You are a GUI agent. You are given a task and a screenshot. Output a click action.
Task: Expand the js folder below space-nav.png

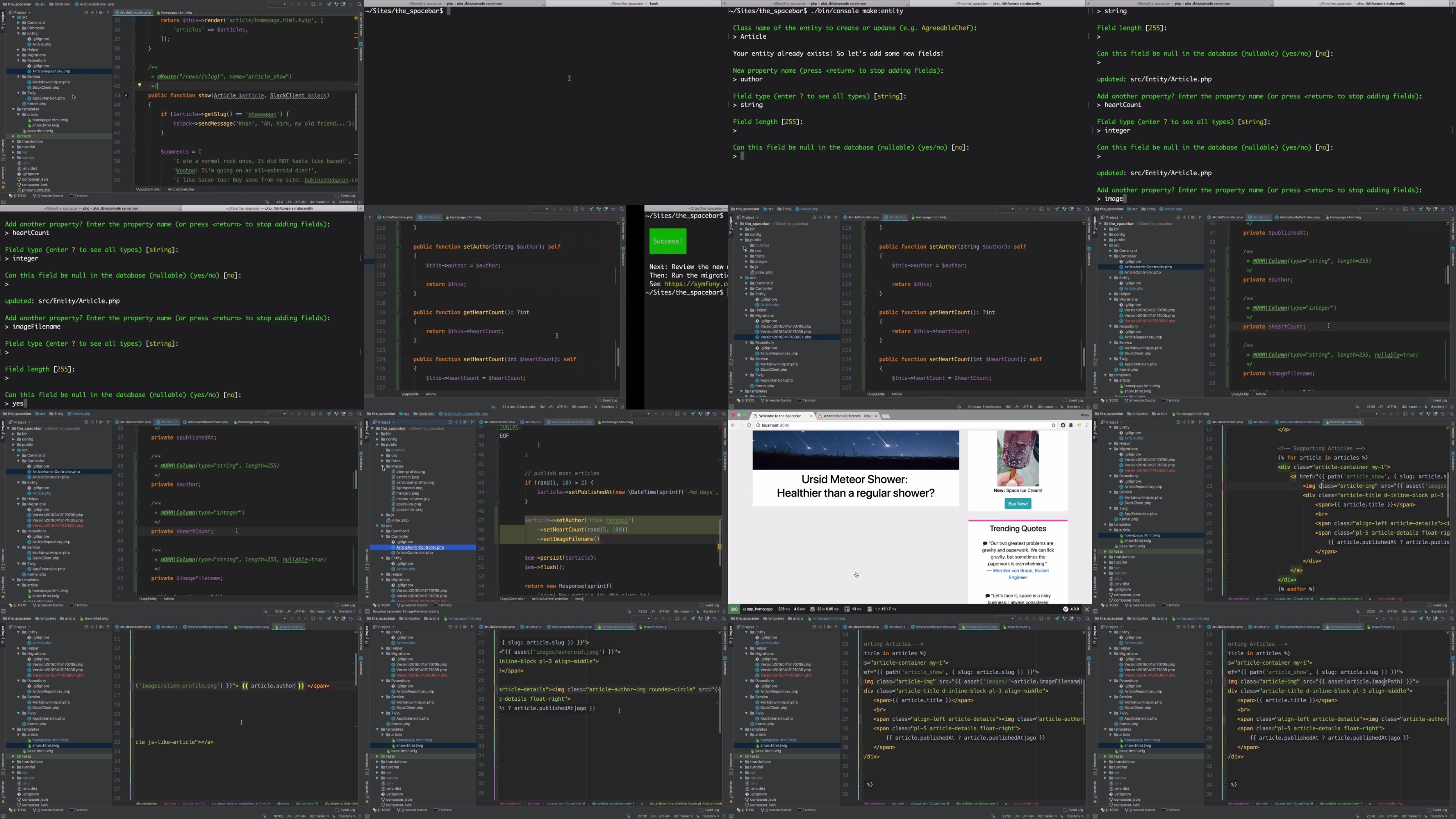tap(383, 515)
